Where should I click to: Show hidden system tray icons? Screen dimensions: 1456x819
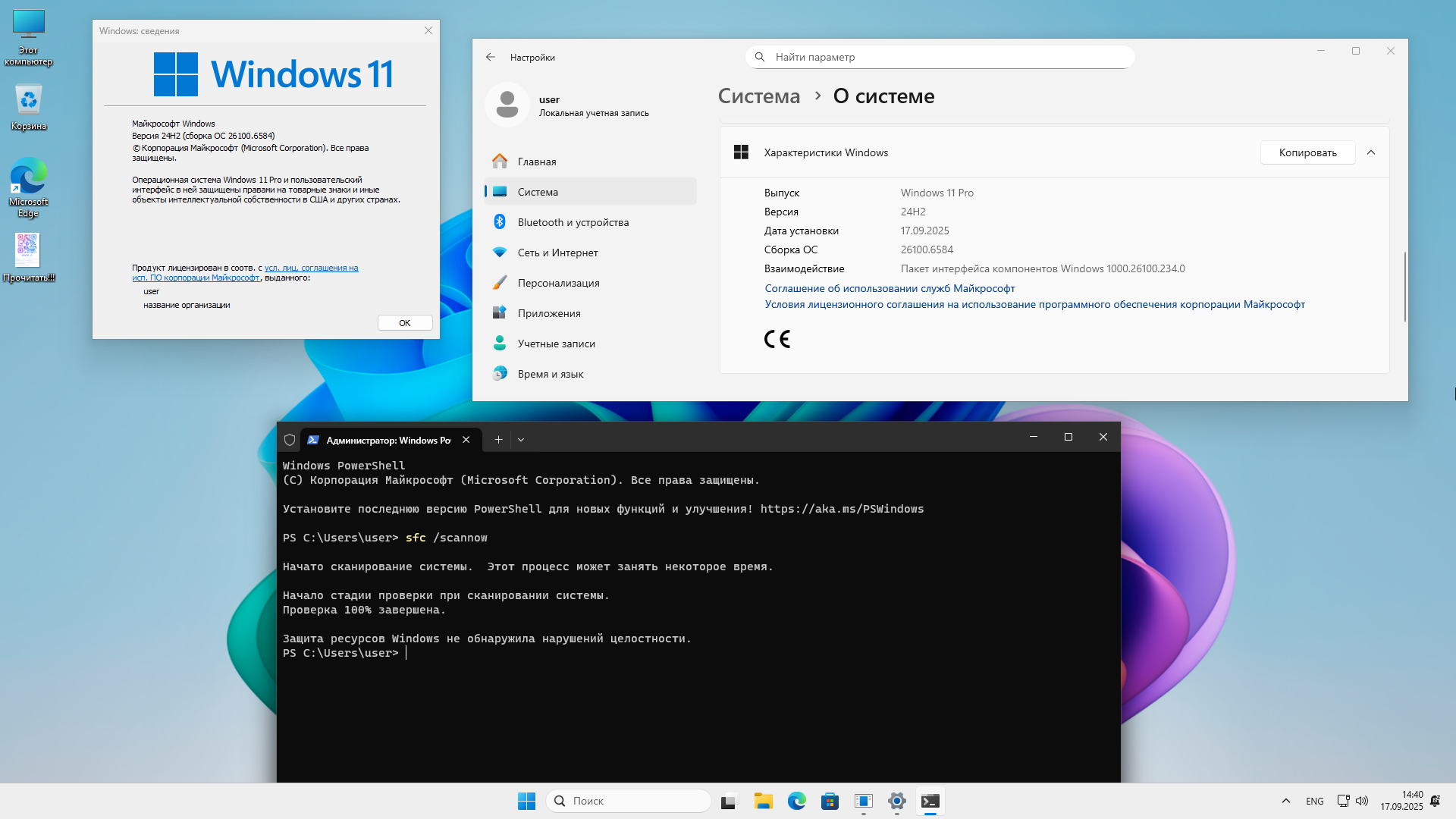1285,801
